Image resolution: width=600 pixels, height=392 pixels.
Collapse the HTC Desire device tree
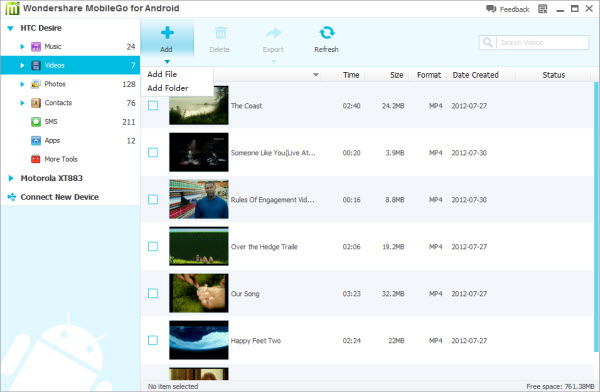click(10, 28)
